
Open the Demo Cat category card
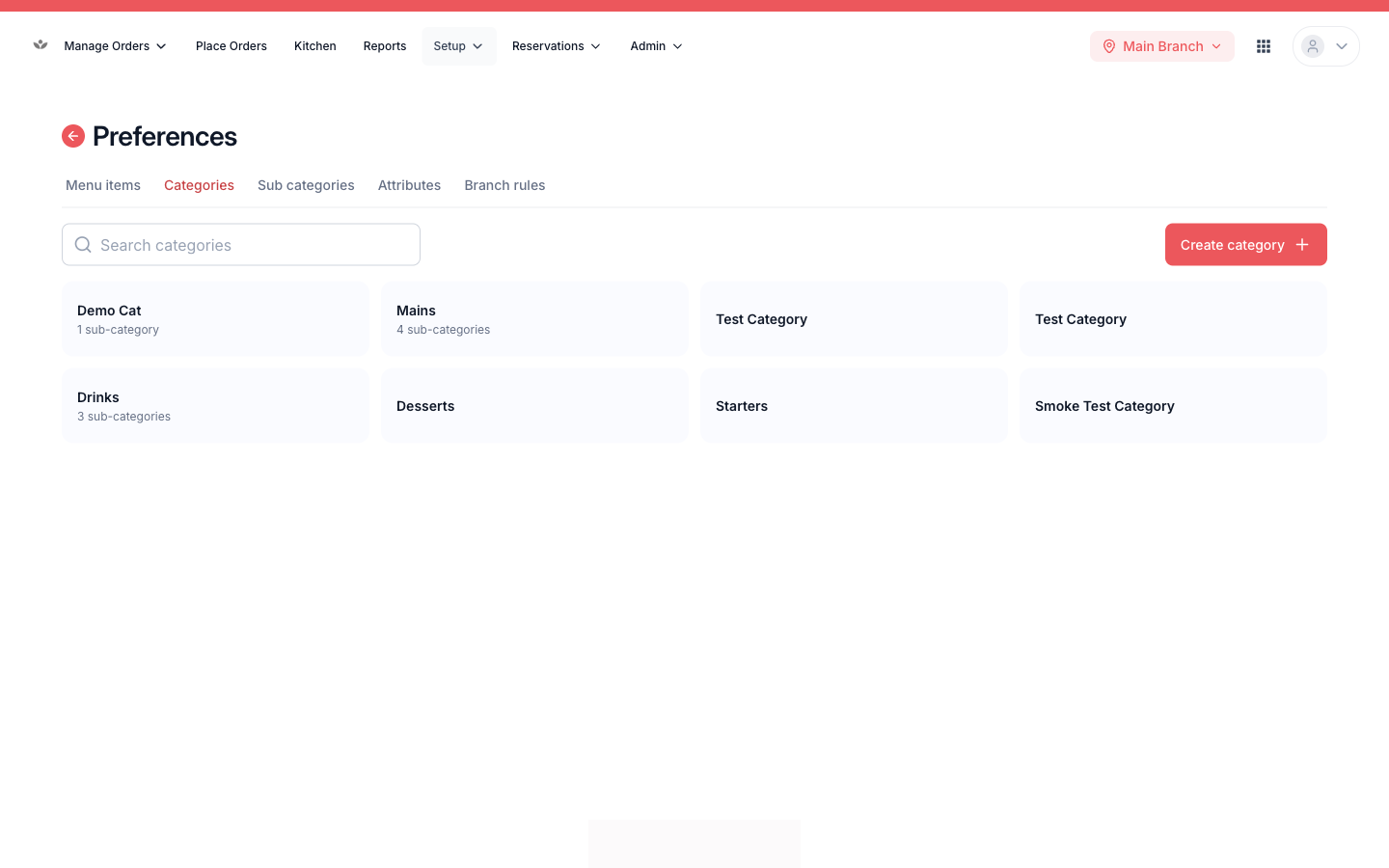pos(215,319)
